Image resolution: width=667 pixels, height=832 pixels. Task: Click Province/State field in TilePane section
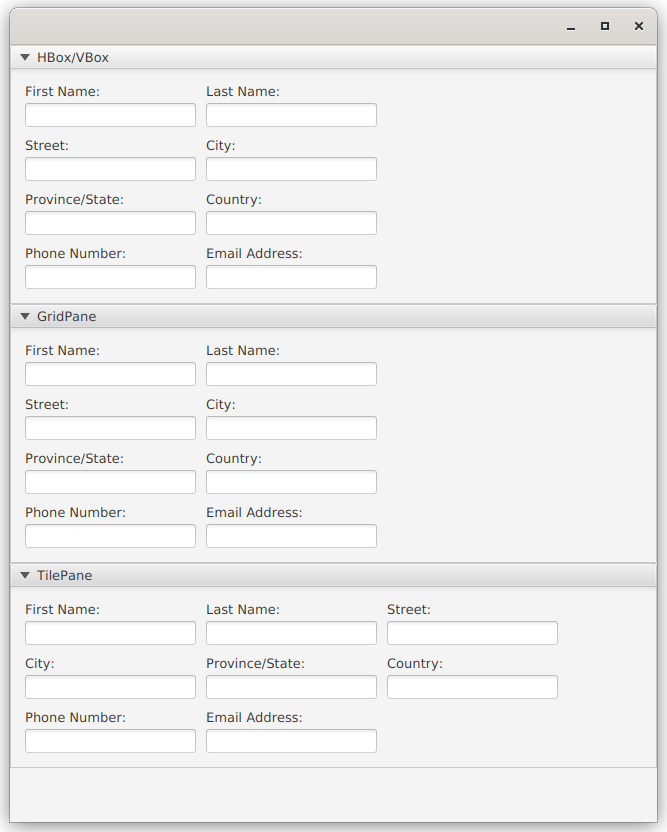pyautogui.click(x=291, y=687)
